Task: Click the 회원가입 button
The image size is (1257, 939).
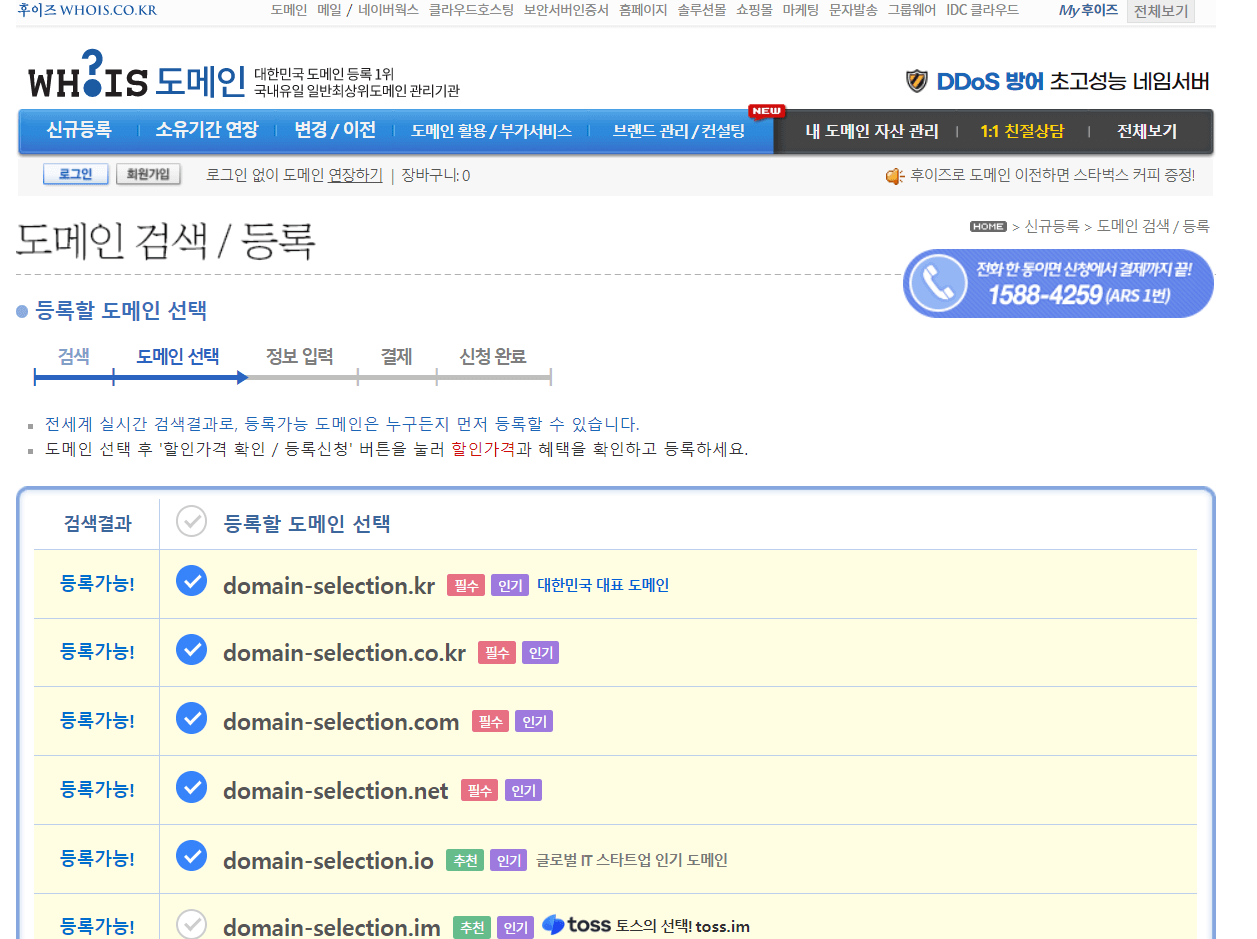Action: (x=148, y=174)
